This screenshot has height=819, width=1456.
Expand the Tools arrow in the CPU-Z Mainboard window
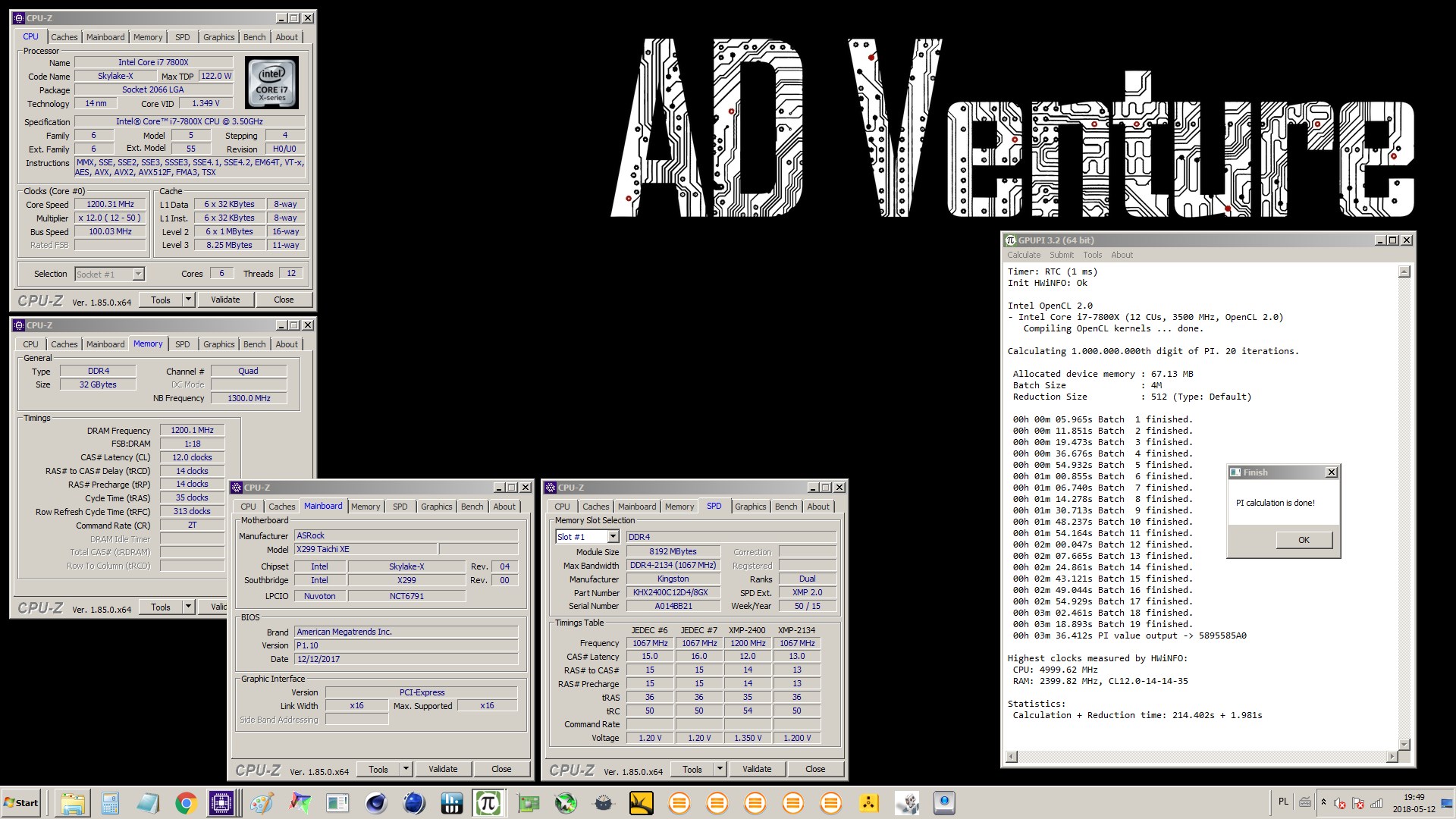click(406, 770)
